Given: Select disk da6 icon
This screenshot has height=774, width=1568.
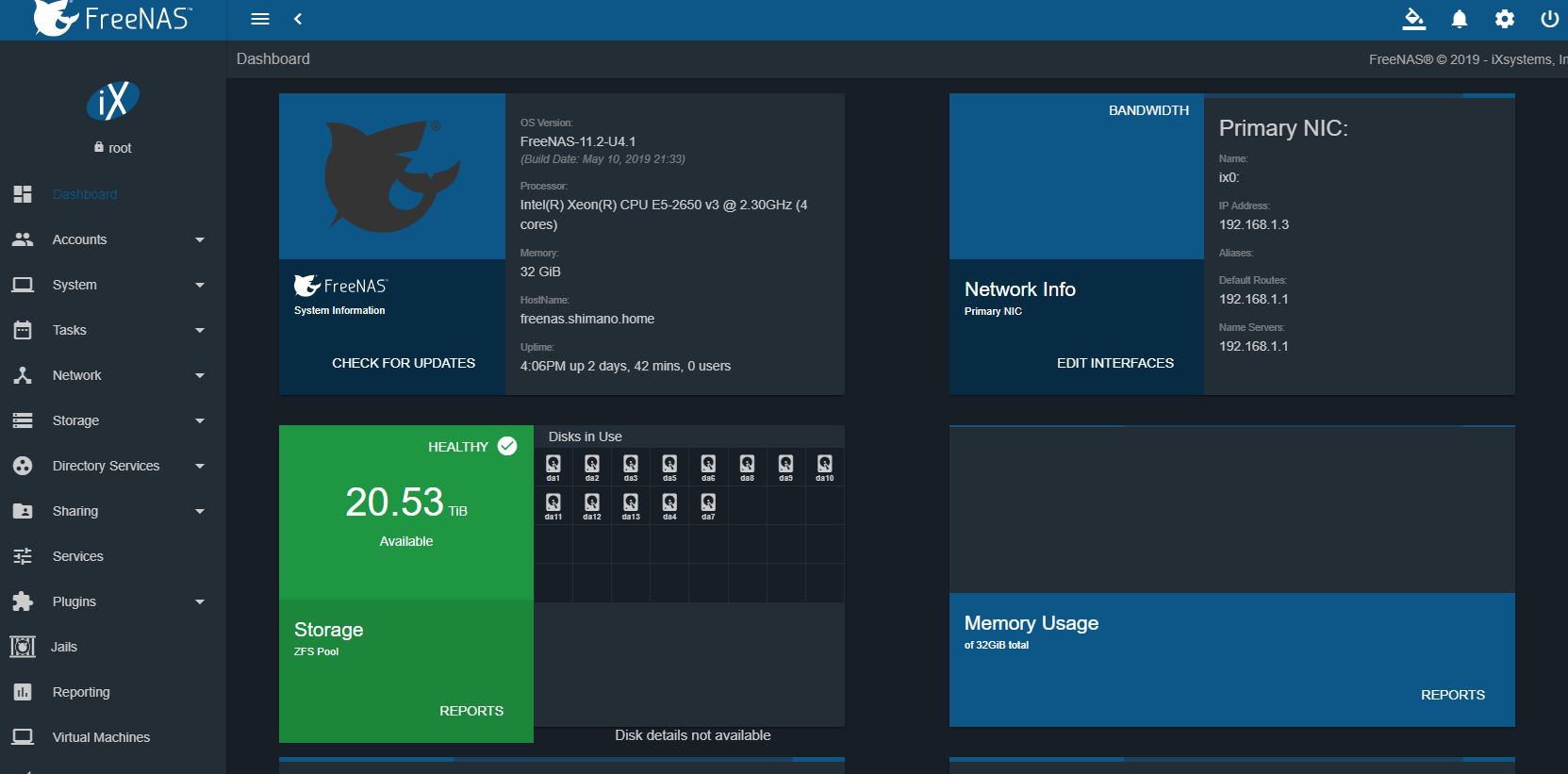Looking at the screenshot, I should click(708, 467).
